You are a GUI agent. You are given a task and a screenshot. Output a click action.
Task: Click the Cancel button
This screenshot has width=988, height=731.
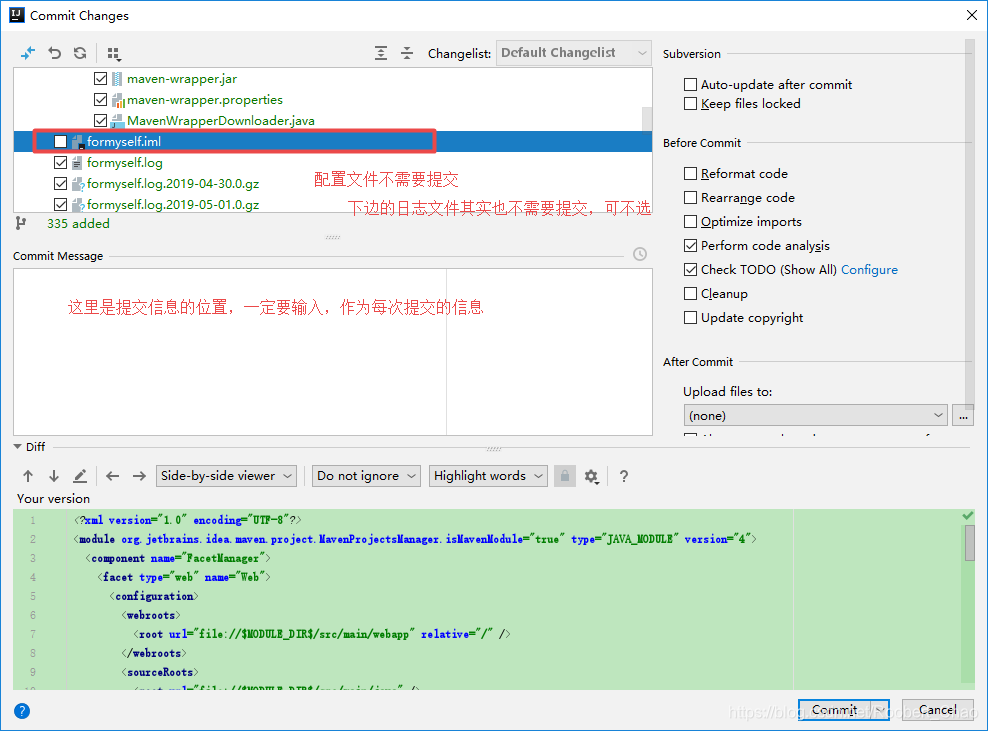pos(938,710)
